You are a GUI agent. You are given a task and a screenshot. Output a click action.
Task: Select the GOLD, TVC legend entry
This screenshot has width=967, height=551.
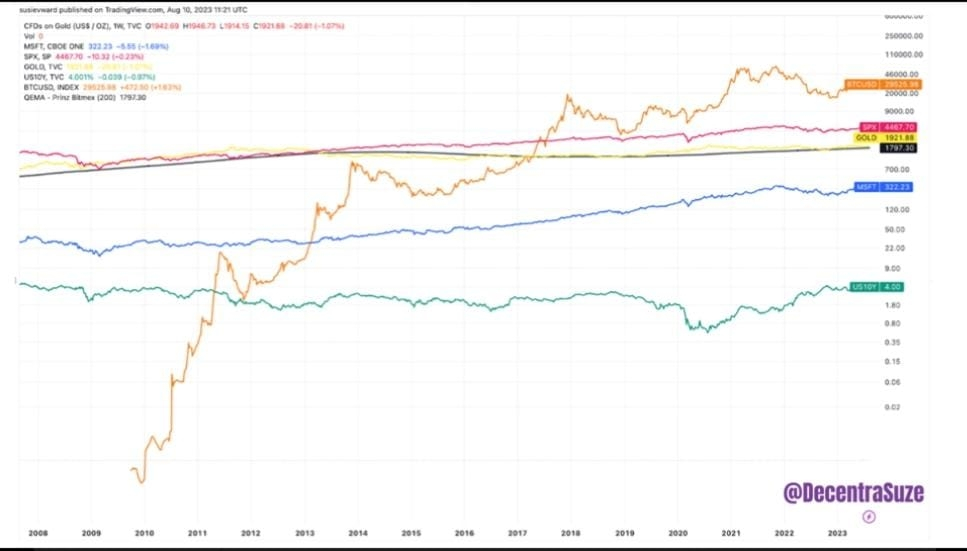tap(43, 67)
